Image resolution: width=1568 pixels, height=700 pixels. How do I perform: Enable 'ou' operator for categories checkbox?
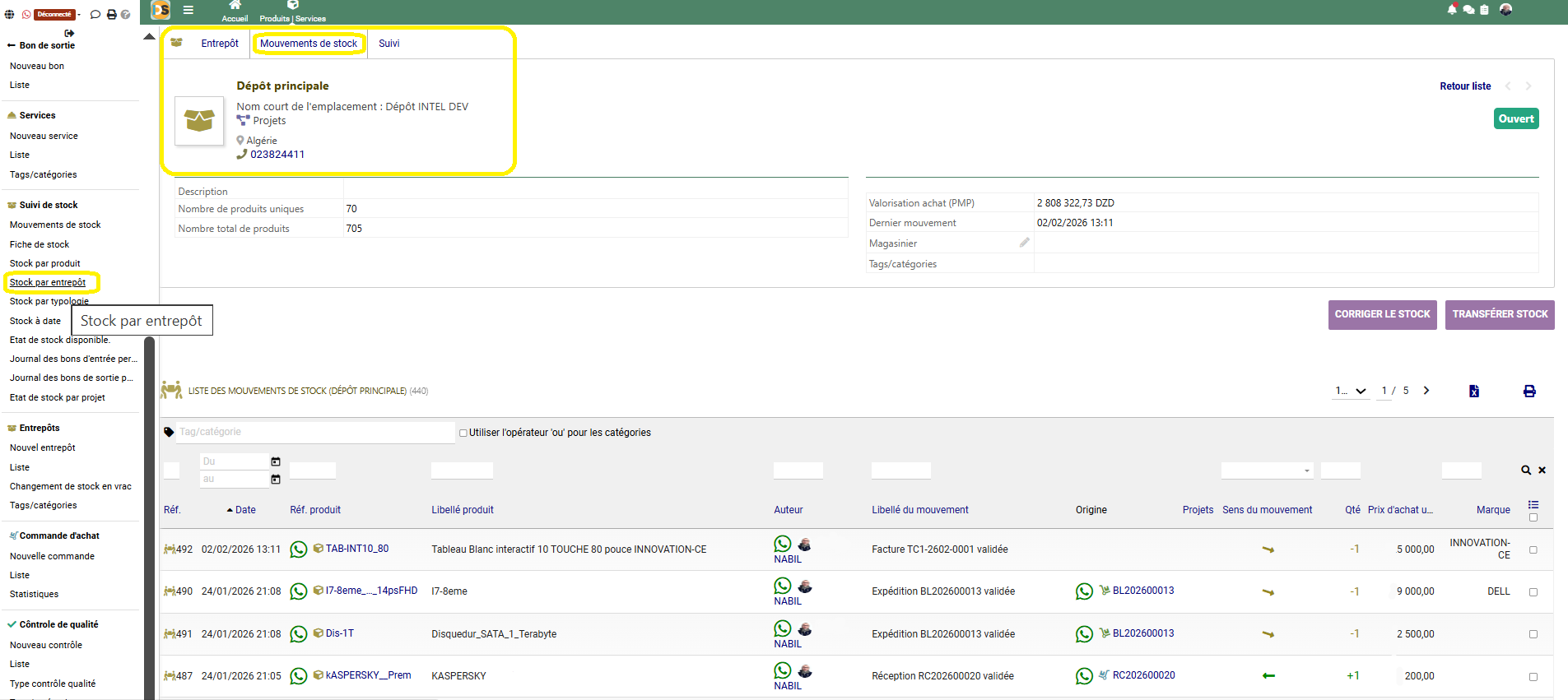coord(463,433)
